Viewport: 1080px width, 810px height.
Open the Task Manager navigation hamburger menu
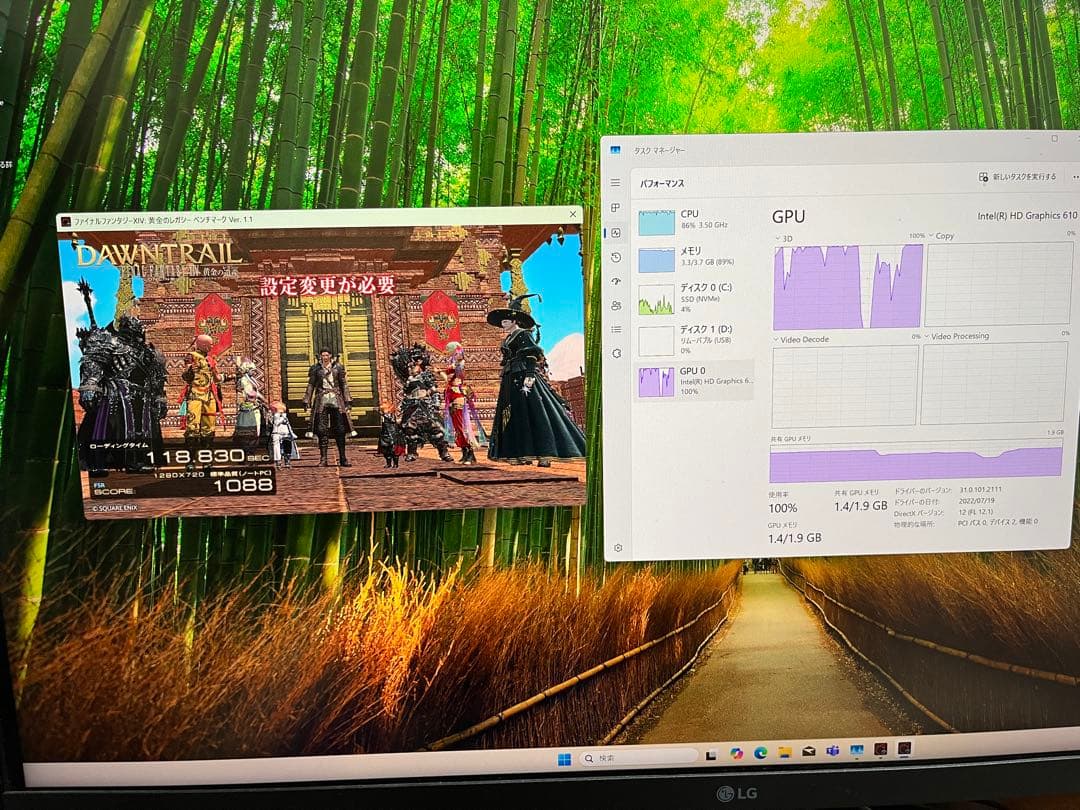coord(615,183)
